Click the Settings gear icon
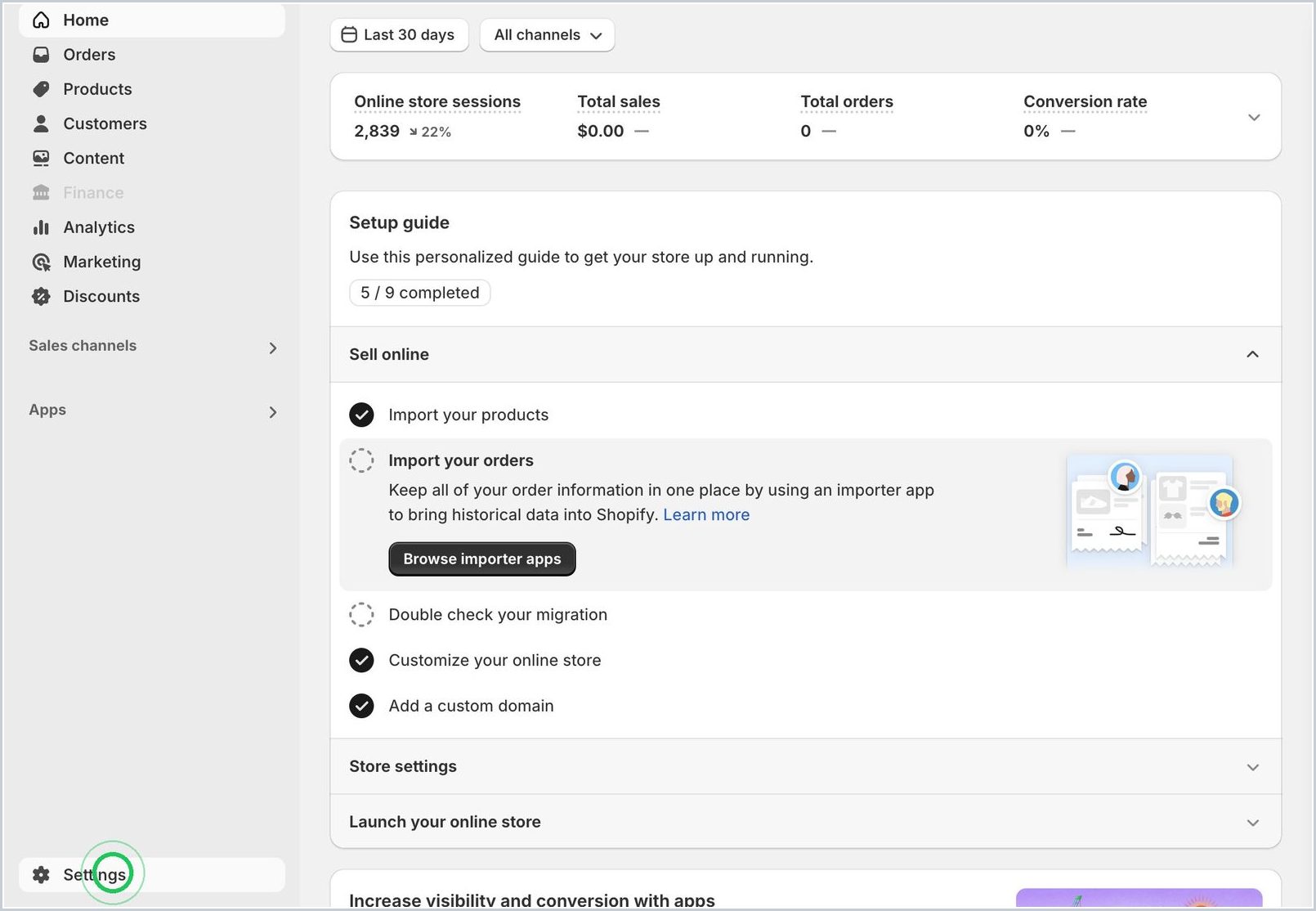 point(41,875)
